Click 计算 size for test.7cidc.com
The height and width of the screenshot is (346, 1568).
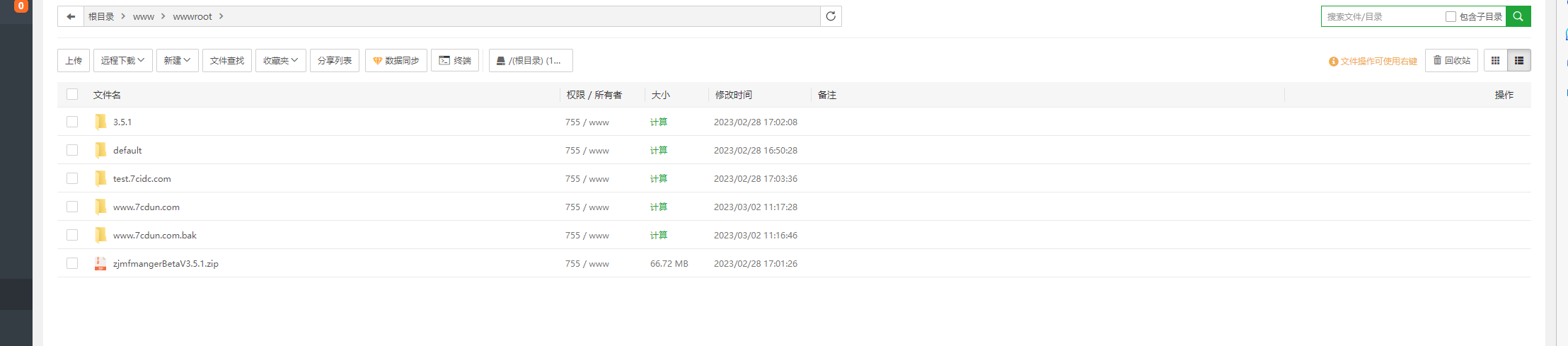pos(659,178)
